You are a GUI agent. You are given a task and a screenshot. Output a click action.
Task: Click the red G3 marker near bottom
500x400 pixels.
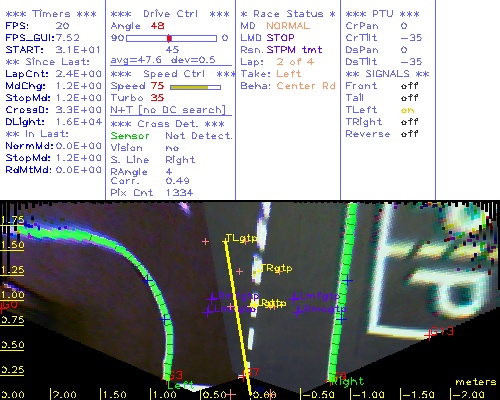(174, 376)
